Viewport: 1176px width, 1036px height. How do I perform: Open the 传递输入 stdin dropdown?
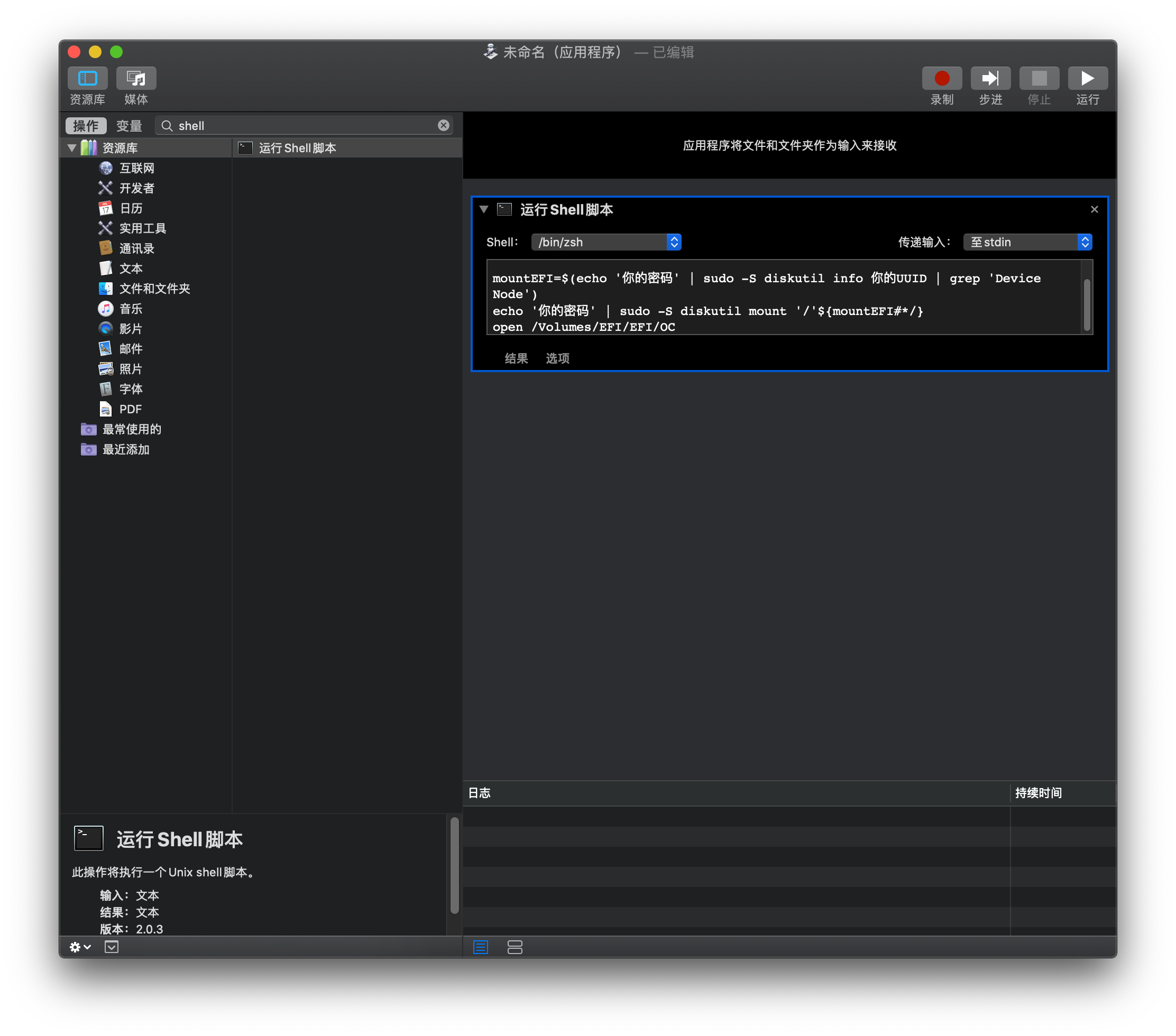[1027, 242]
